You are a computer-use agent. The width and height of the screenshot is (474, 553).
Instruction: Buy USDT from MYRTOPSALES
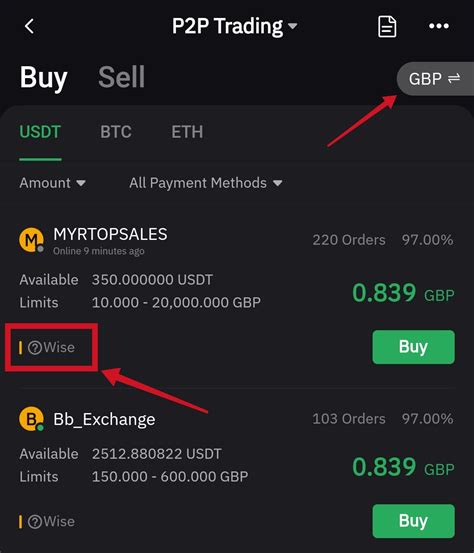[x=413, y=347]
